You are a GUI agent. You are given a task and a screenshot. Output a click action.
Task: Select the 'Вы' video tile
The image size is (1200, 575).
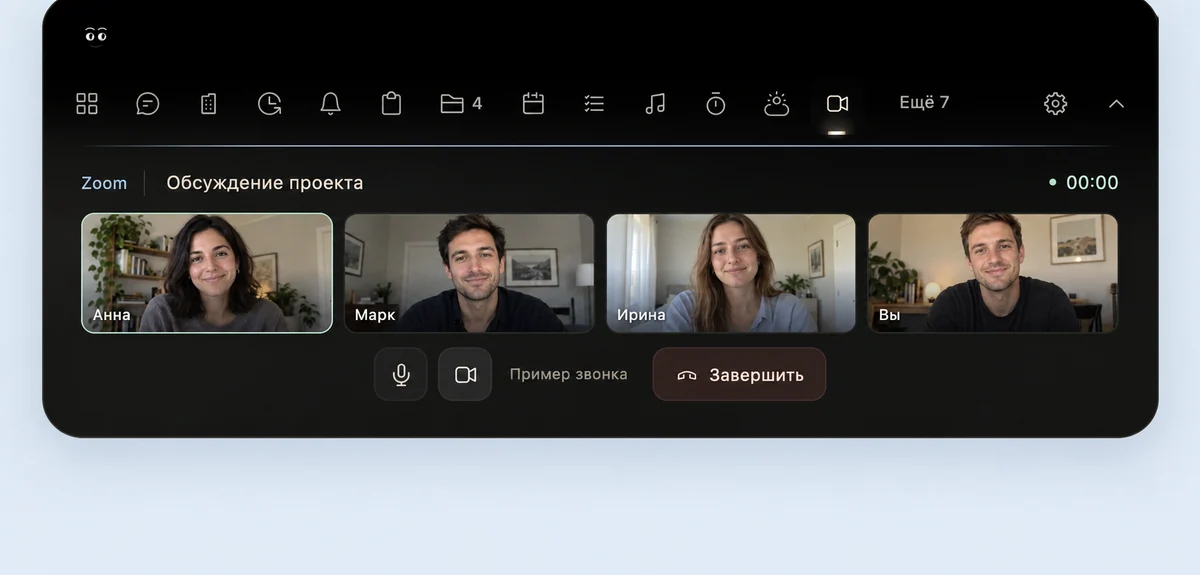point(993,273)
